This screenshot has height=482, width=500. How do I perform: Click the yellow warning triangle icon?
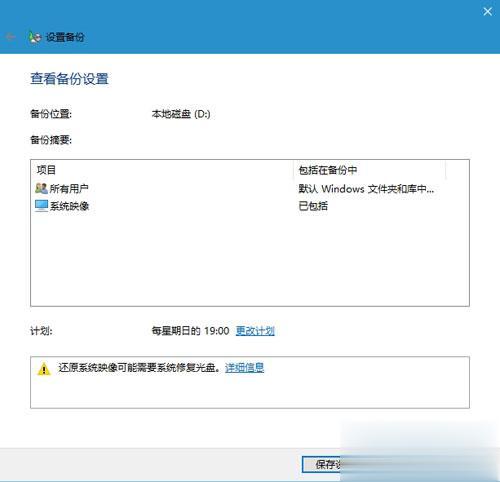tap(44, 369)
